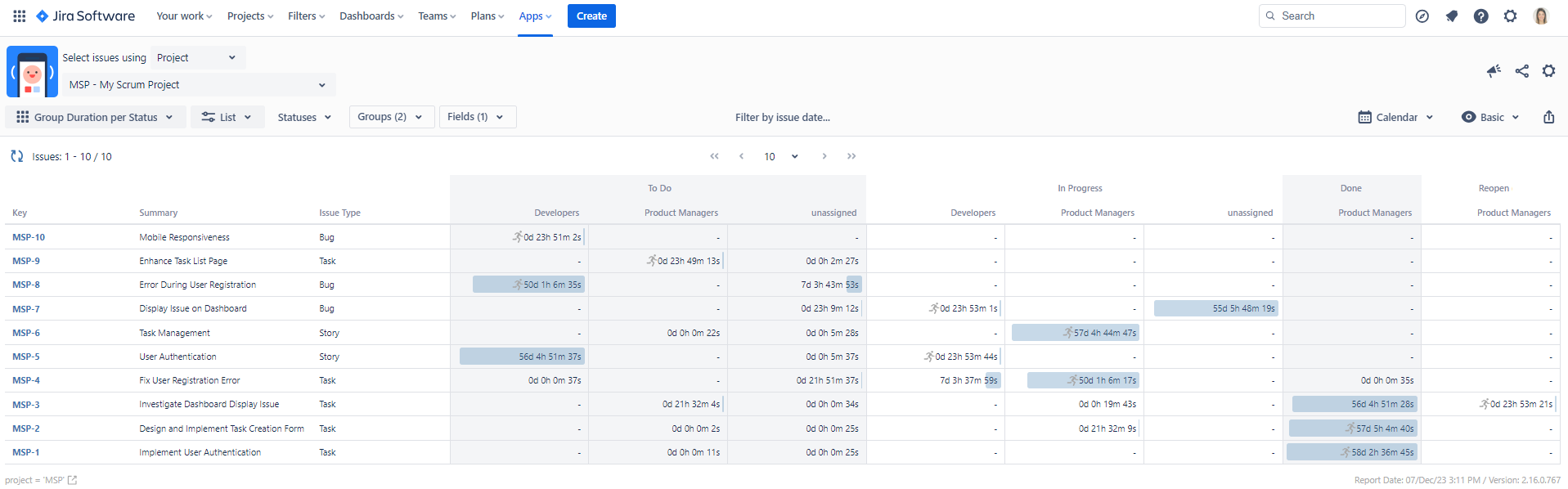
Task: Click the share report icon
Action: tap(1521, 71)
